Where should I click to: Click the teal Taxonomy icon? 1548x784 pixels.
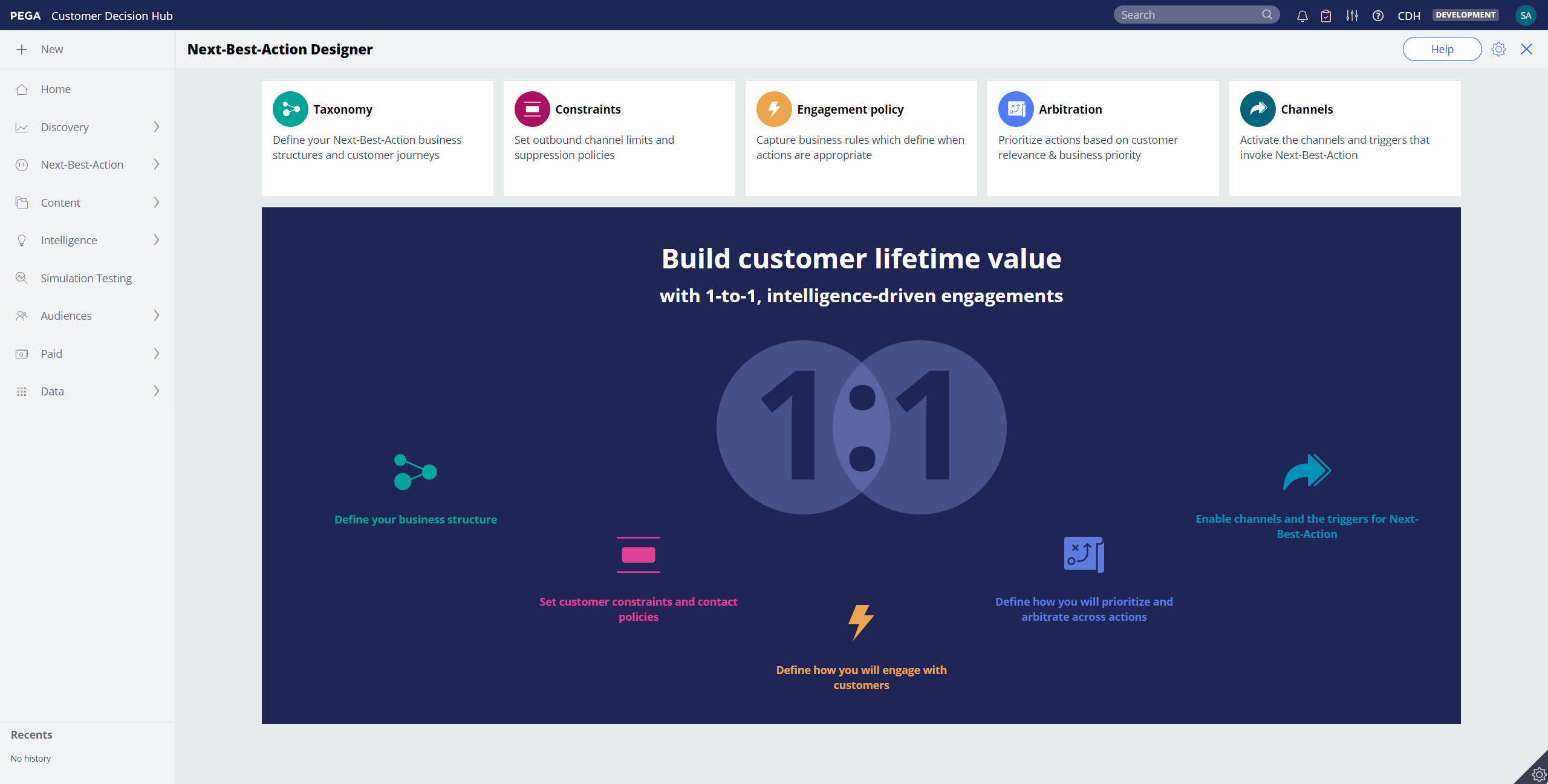pyautogui.click(x=290, y=109)
